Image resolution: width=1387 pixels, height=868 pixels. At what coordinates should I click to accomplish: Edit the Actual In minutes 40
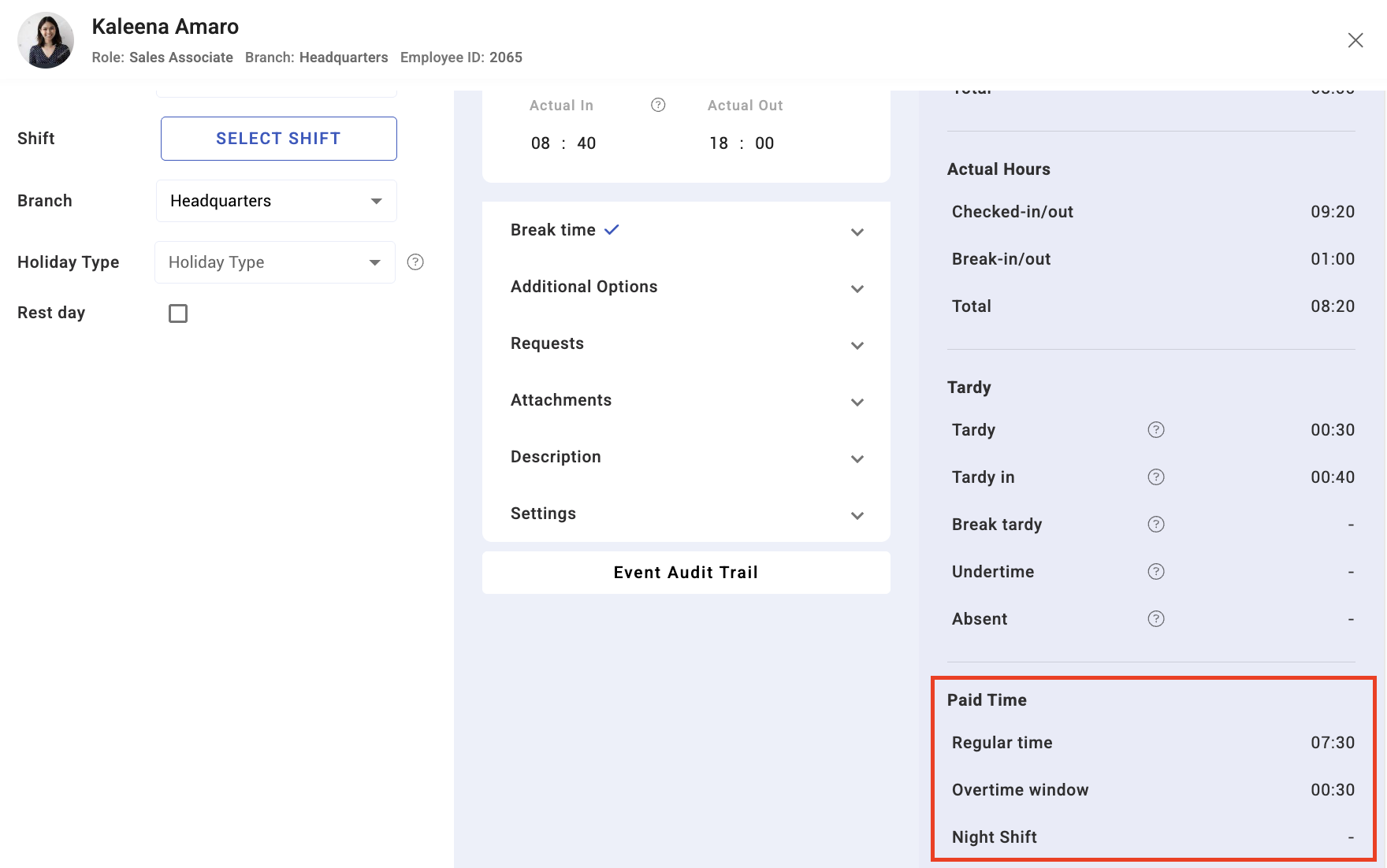tap(586, 143)
